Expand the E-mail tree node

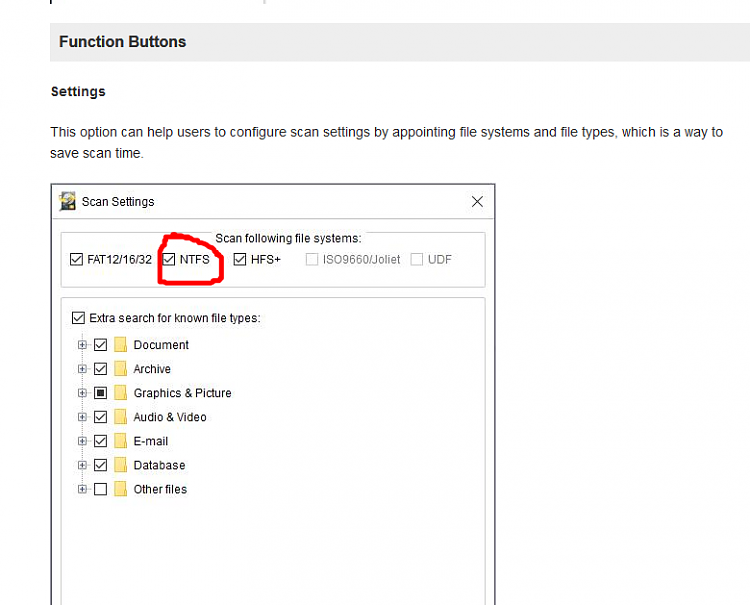82,441
